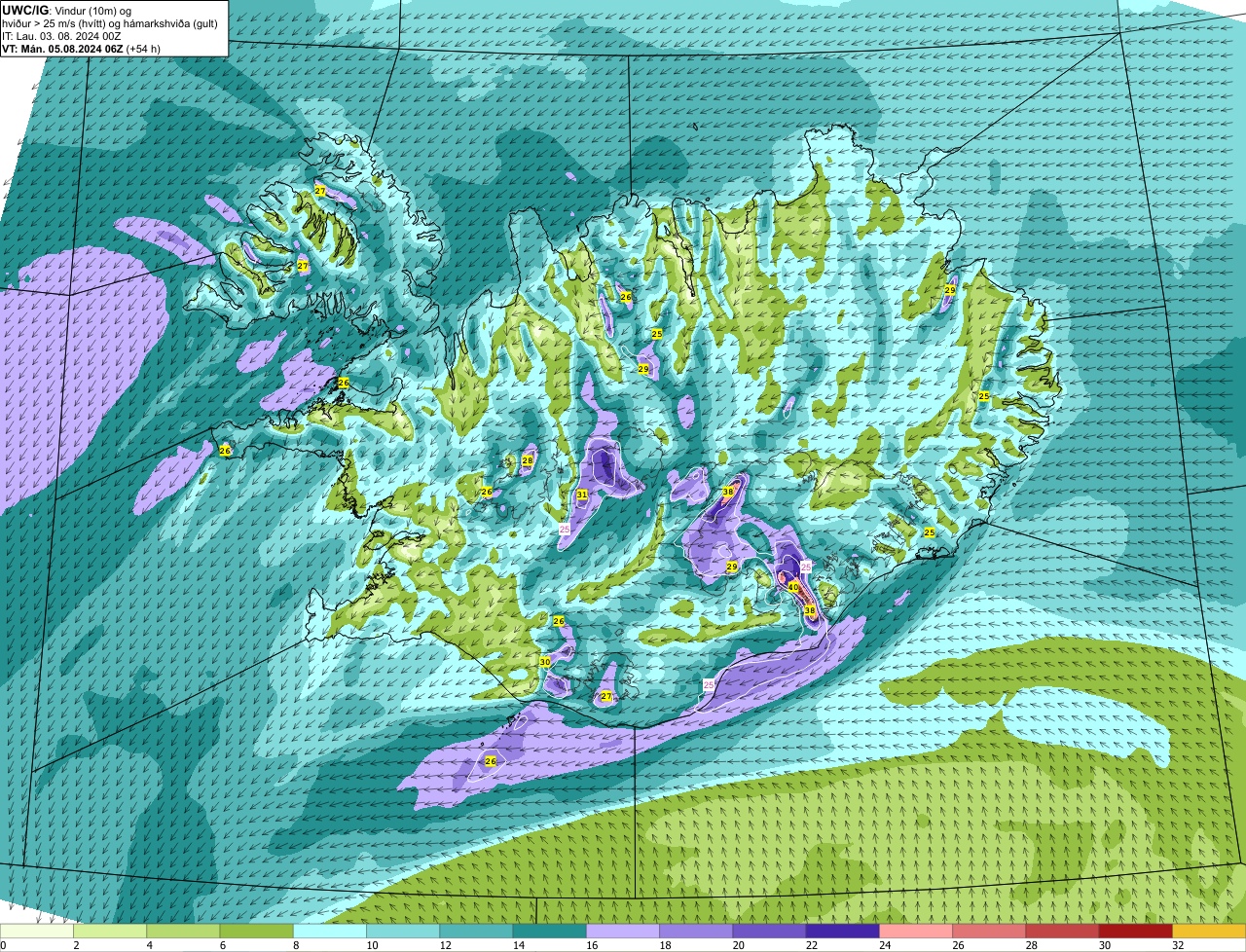1246x952 pixels.
Task: Click the legend swatch between 10 and 12
Action: (403, 932)
